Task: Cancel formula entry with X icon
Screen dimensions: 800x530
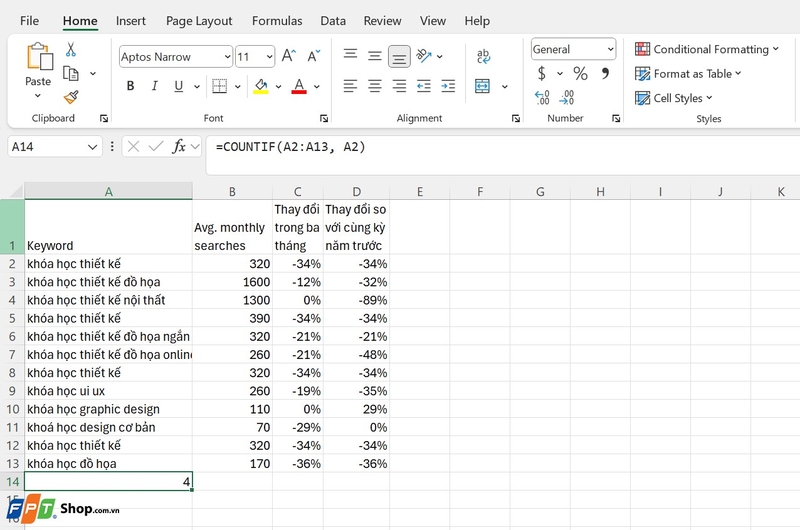Action: (134, 147)
